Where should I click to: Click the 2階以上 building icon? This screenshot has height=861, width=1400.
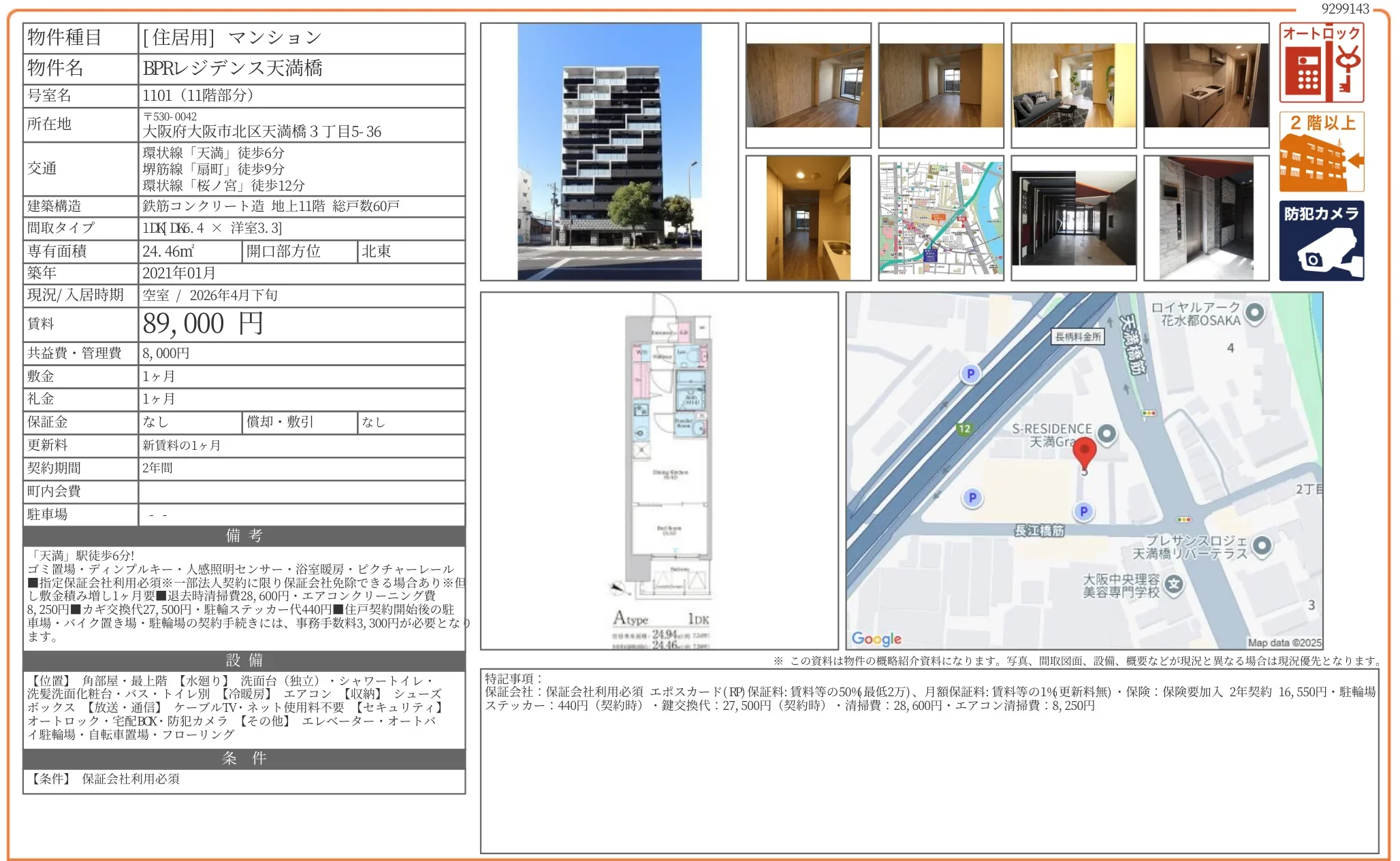click(x=1321, y=152)
